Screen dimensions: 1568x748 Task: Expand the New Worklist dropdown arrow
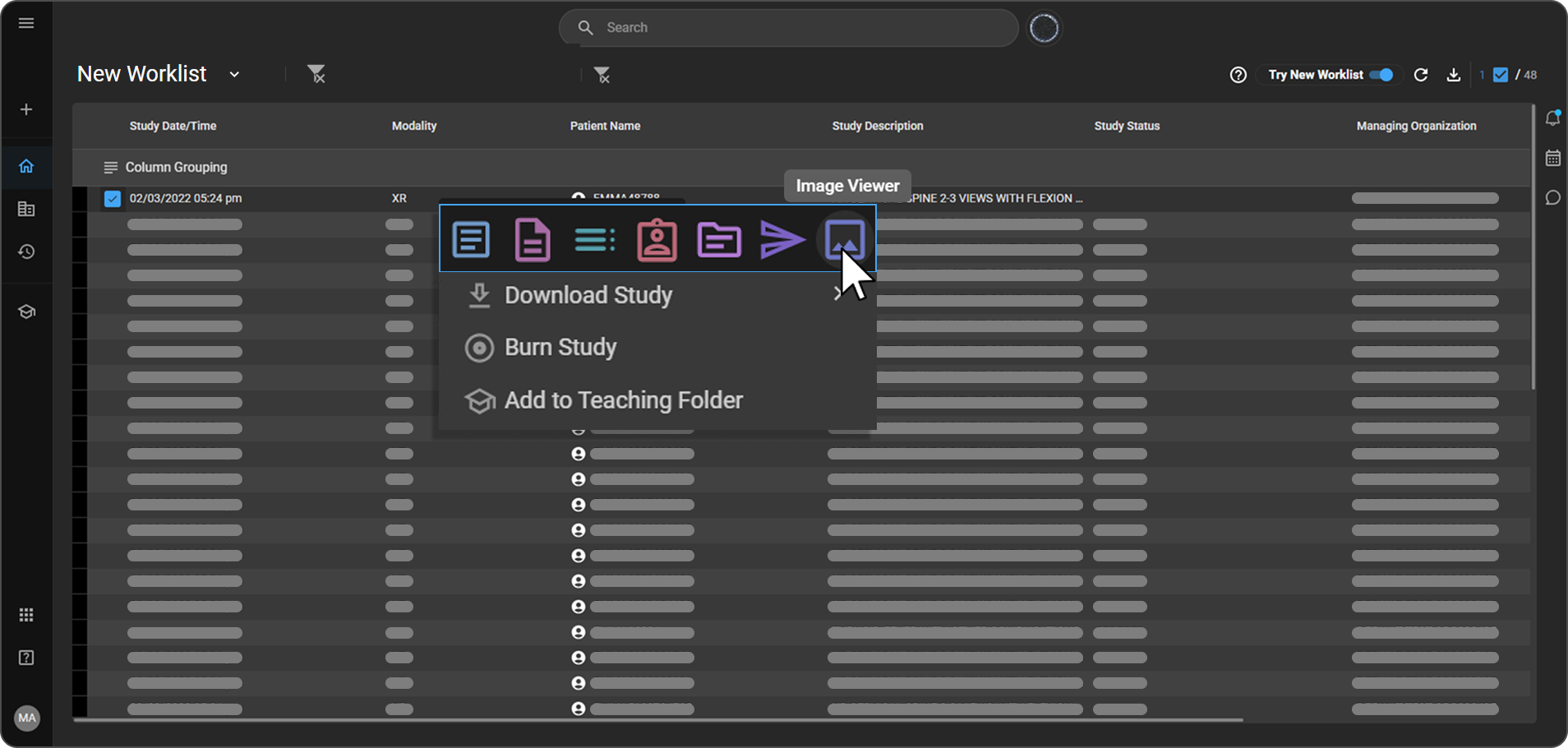point(234,75)
